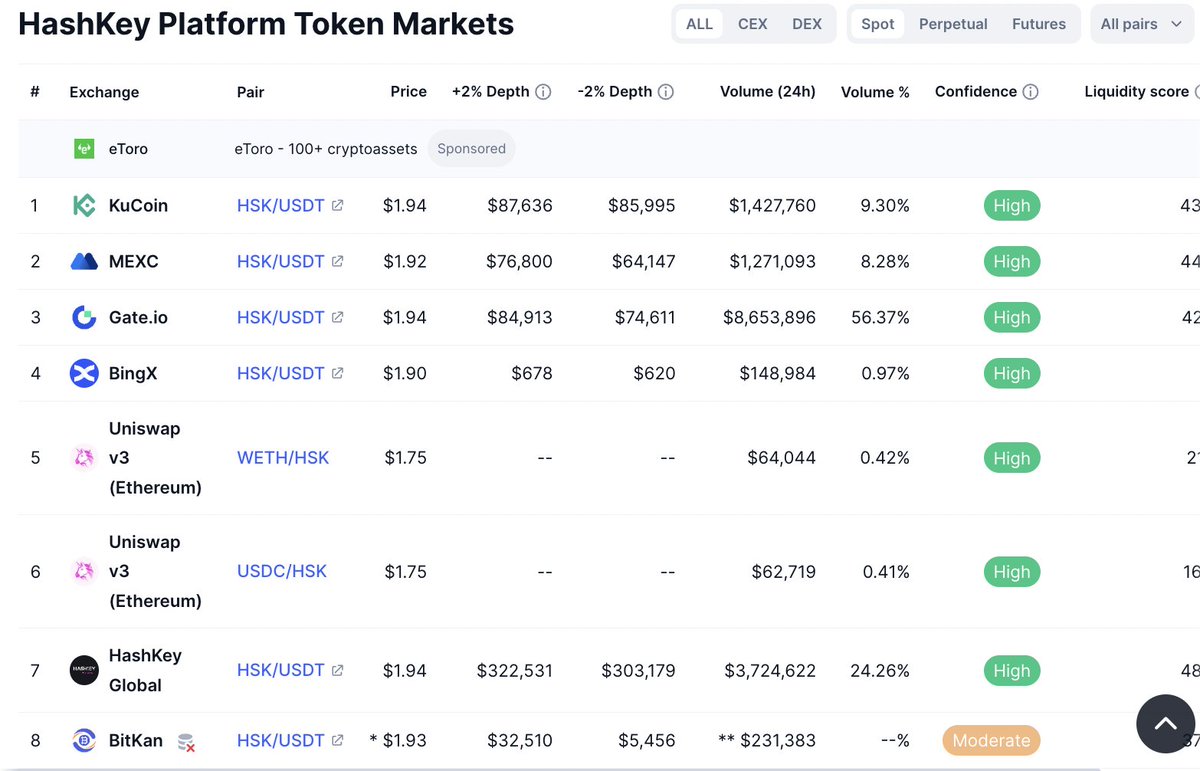Sort table by Volume % header
The height and width of the screenshot is (771, 1200).
coord(875,91)
